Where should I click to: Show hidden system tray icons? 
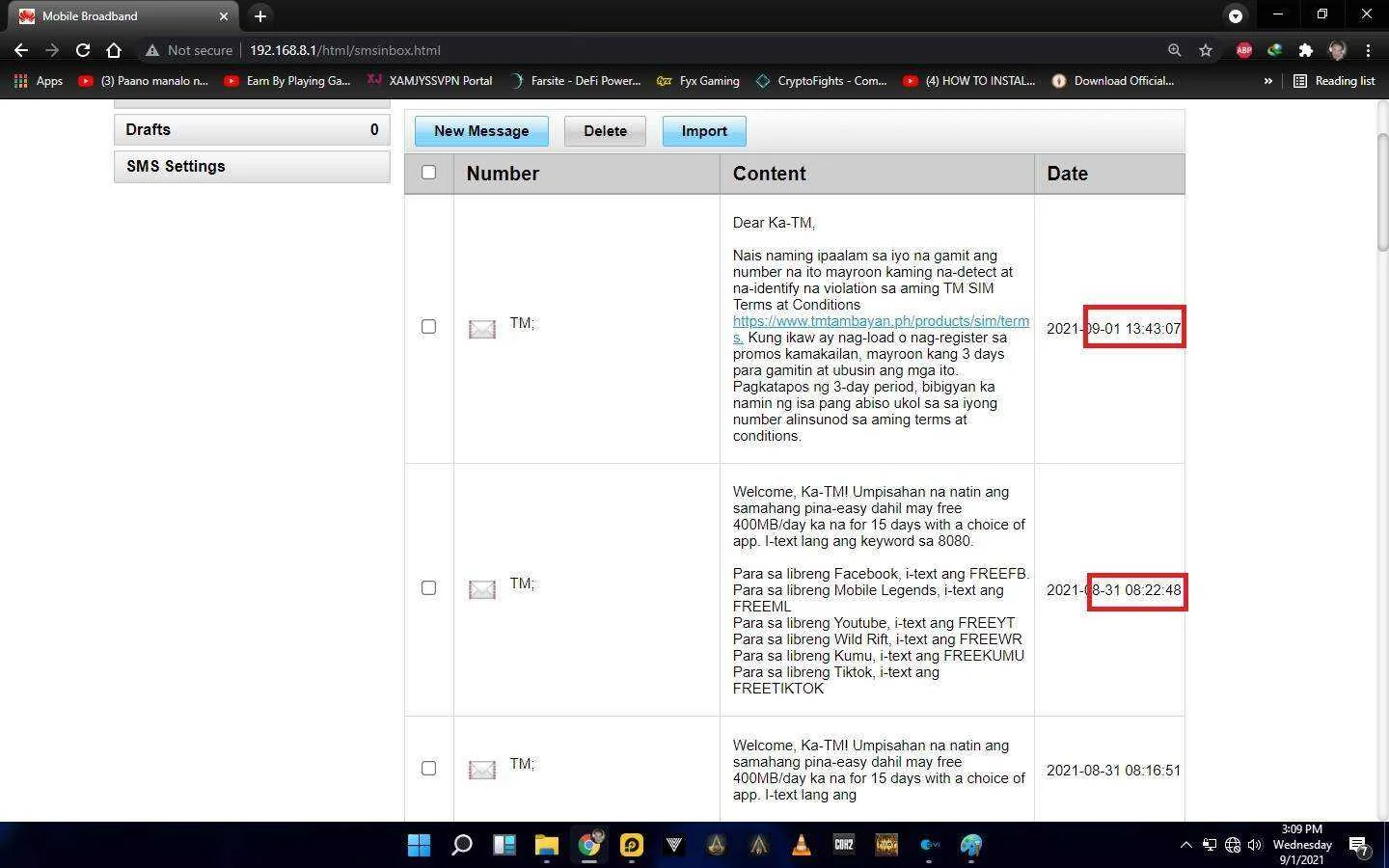click(x=1185, y=845)
